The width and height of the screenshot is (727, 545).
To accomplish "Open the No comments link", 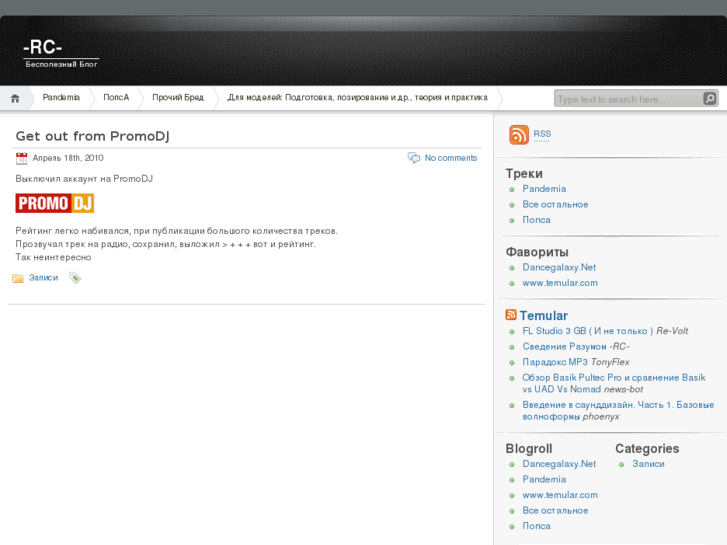I will click(451, 158).
